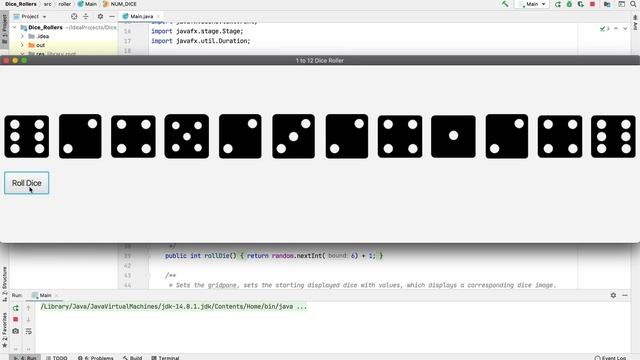Select the Dice_Rollers project node
The image size is (640, 360).
coord(45,27)
